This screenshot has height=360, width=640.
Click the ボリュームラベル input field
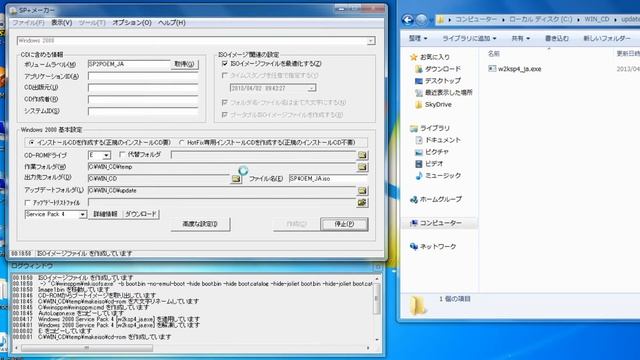tap(129, 64)
